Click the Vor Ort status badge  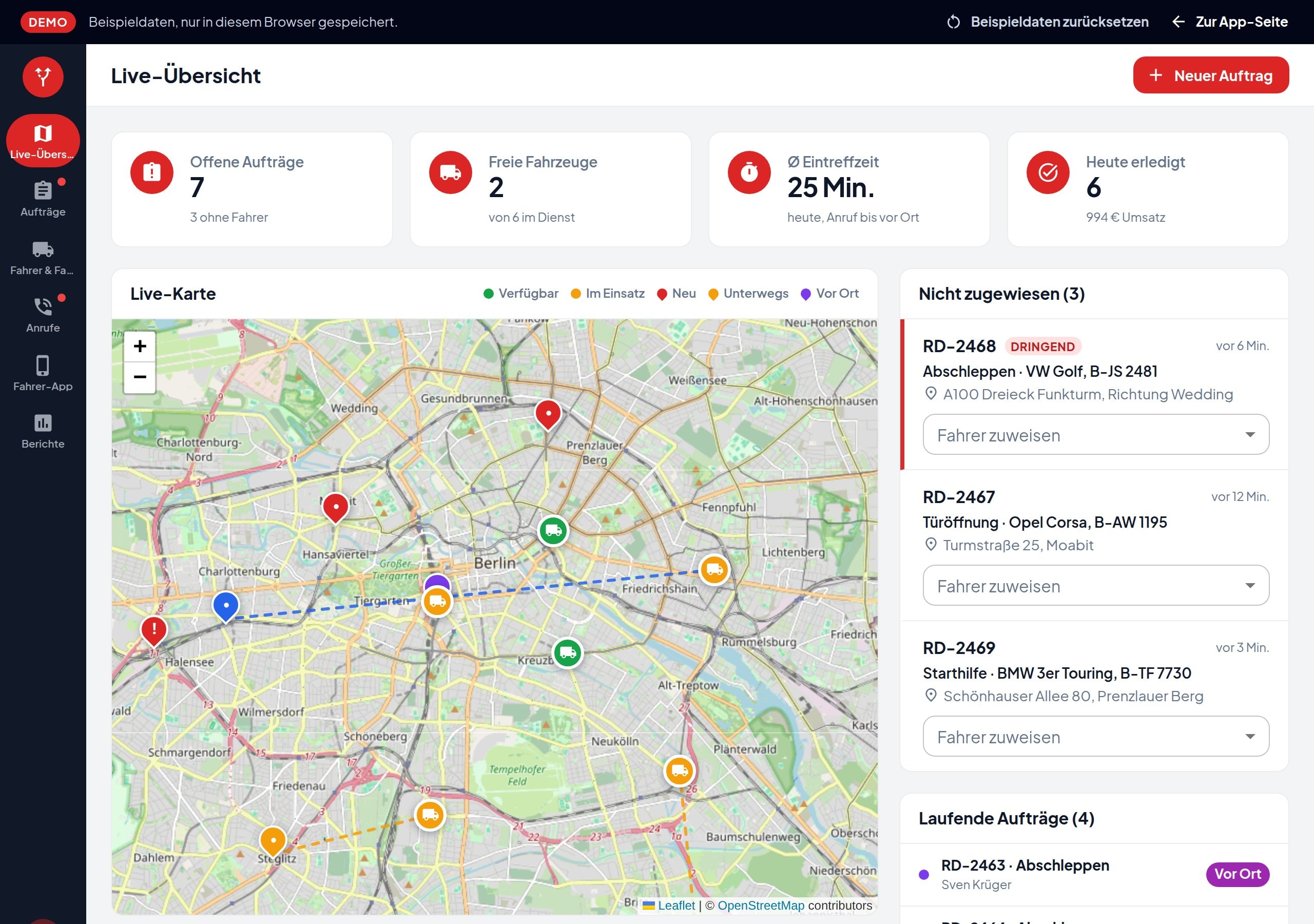pos(1238,874)
